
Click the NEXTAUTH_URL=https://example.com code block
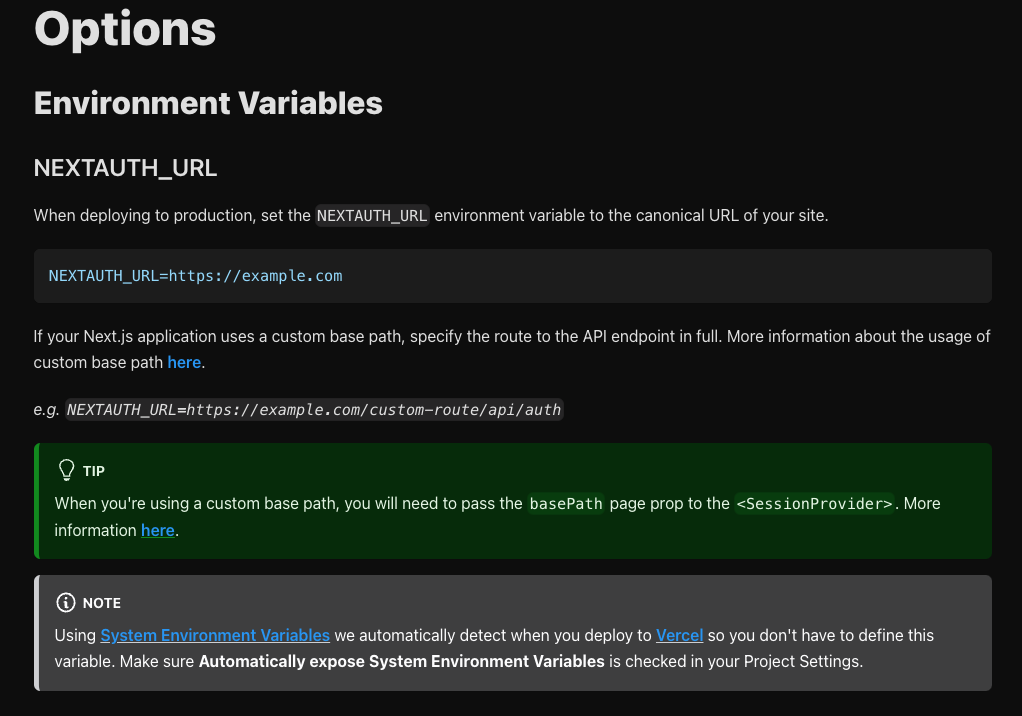(512, 276)
